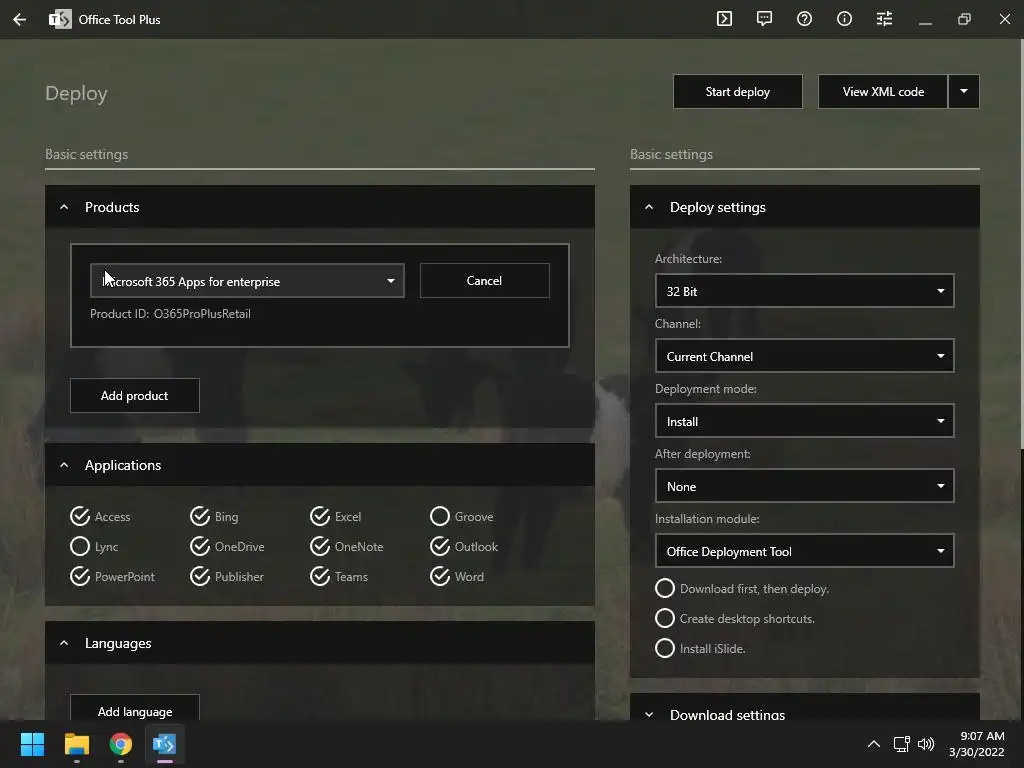Image resolution: width=1024 pixels, height=768 pixels.
Task: Cancel the product selection
Action: 485,281
